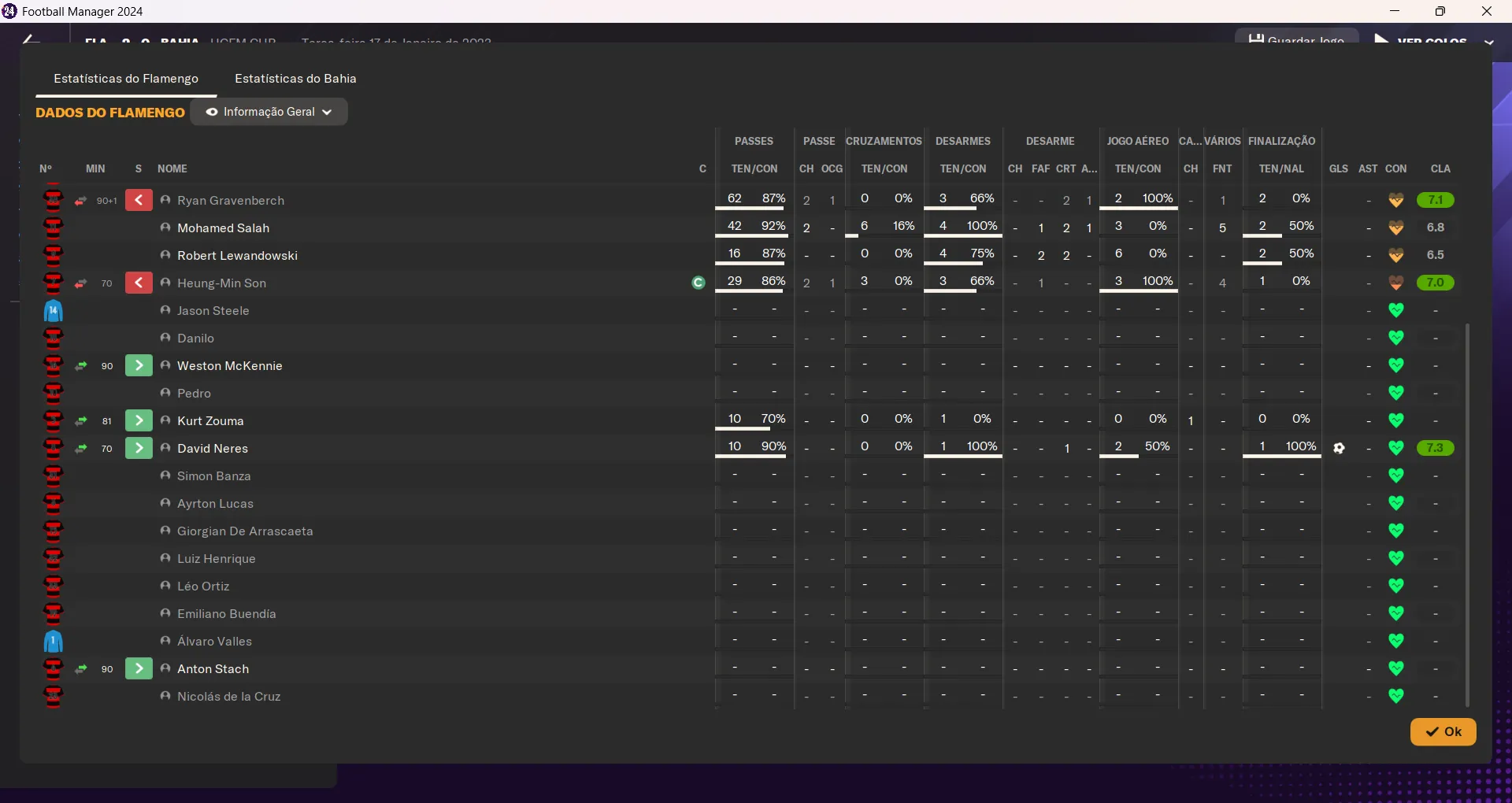Open Ryan Gravenberch's player profile
Viewport: 1512px width, 803px height.
231,201
